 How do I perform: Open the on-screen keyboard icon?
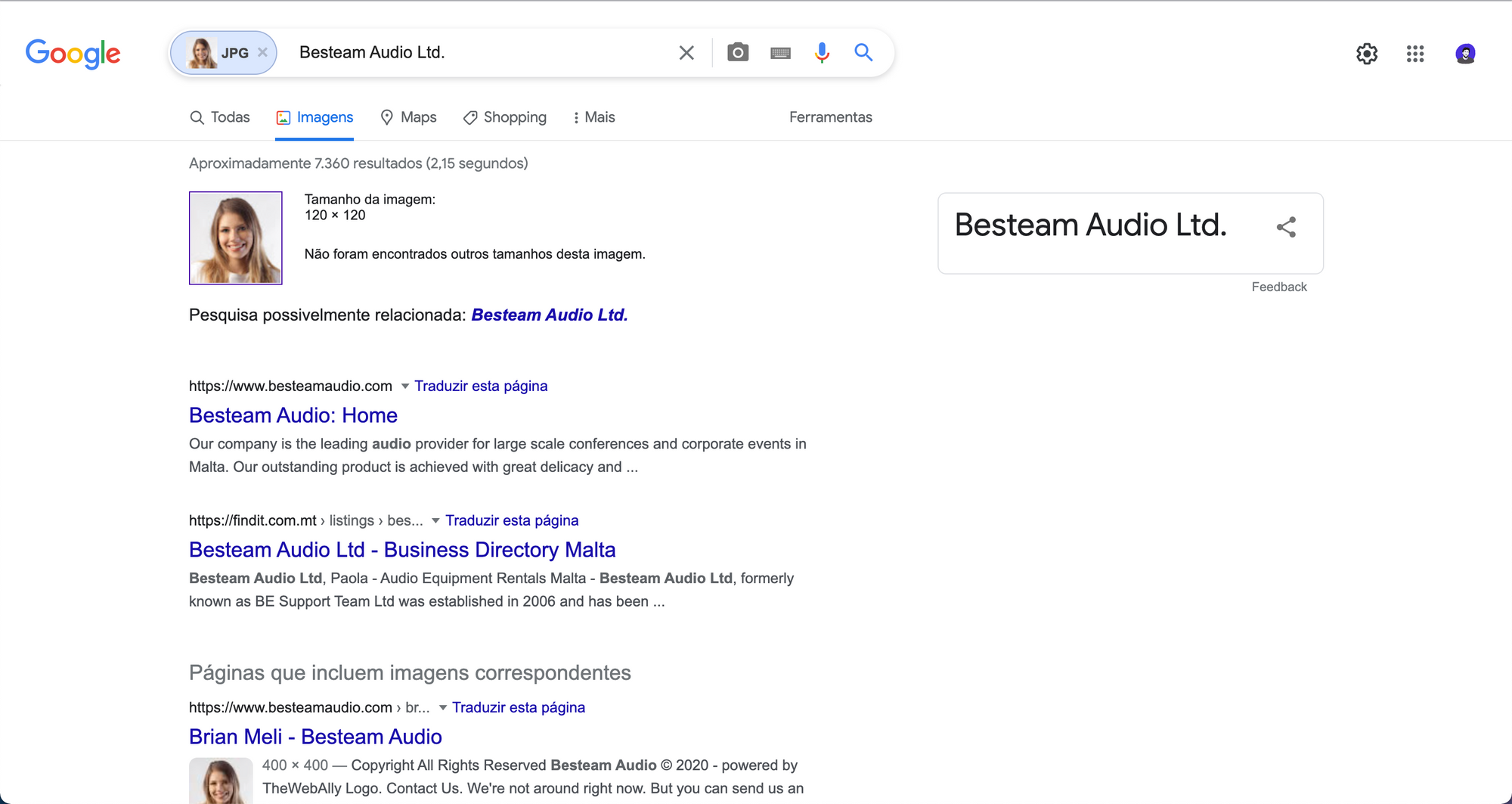coord(780,53)
